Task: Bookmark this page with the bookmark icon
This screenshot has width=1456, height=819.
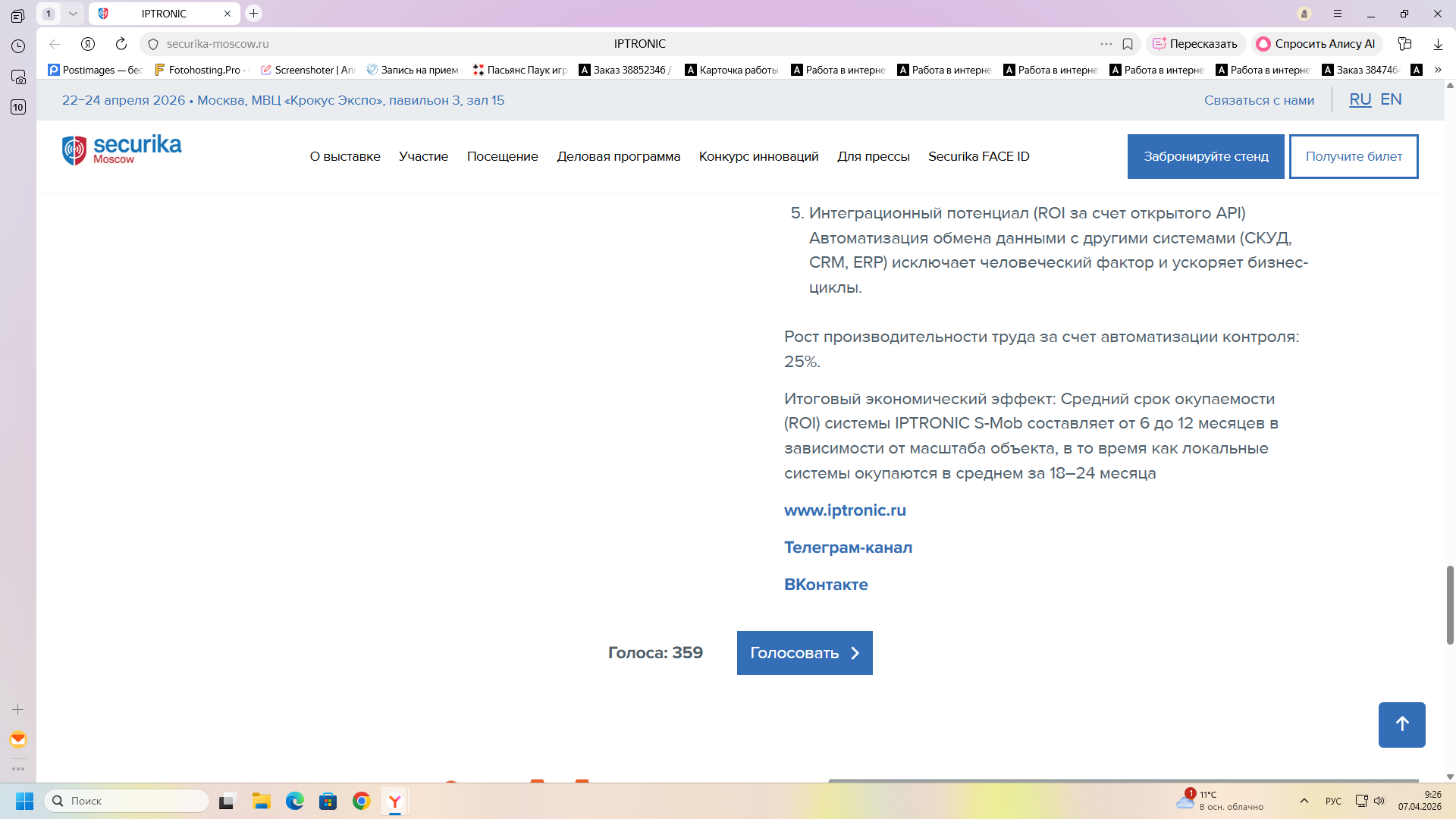Action: [x=1128, y=44]
